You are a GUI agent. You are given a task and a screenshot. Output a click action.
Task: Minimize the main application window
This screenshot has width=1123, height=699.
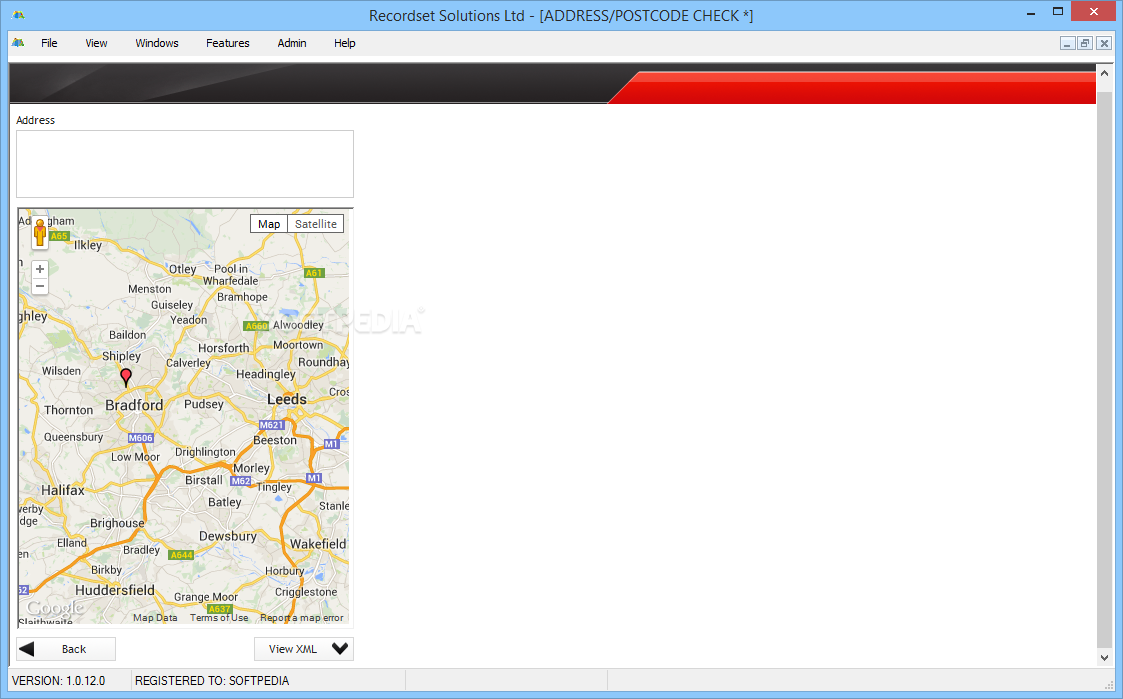pos(1031,13)
